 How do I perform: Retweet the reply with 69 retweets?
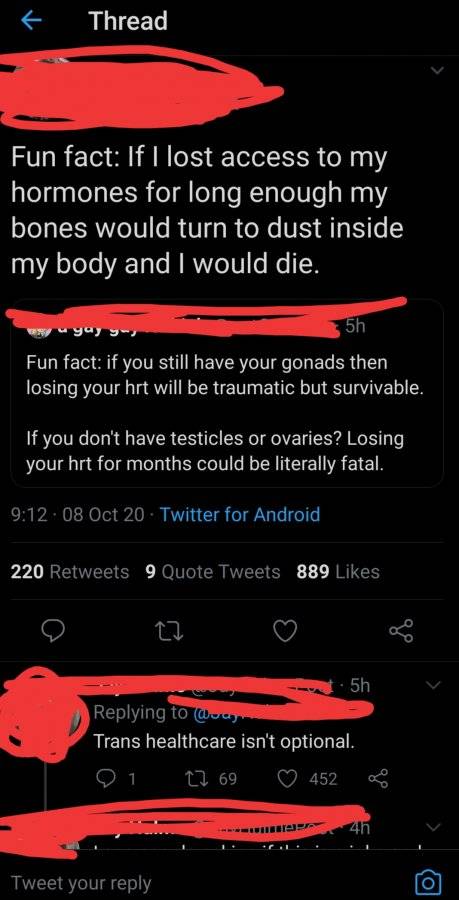pos(210,779)
